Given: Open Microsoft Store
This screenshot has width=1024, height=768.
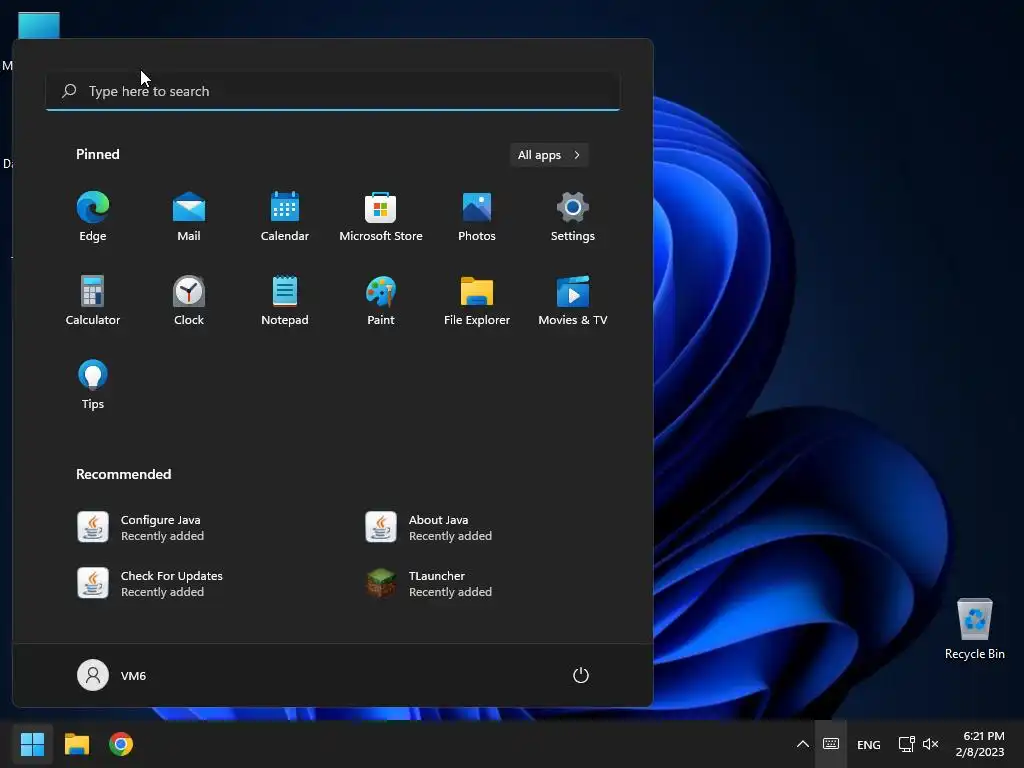Looking at the screenshot, I should point(381,217).
